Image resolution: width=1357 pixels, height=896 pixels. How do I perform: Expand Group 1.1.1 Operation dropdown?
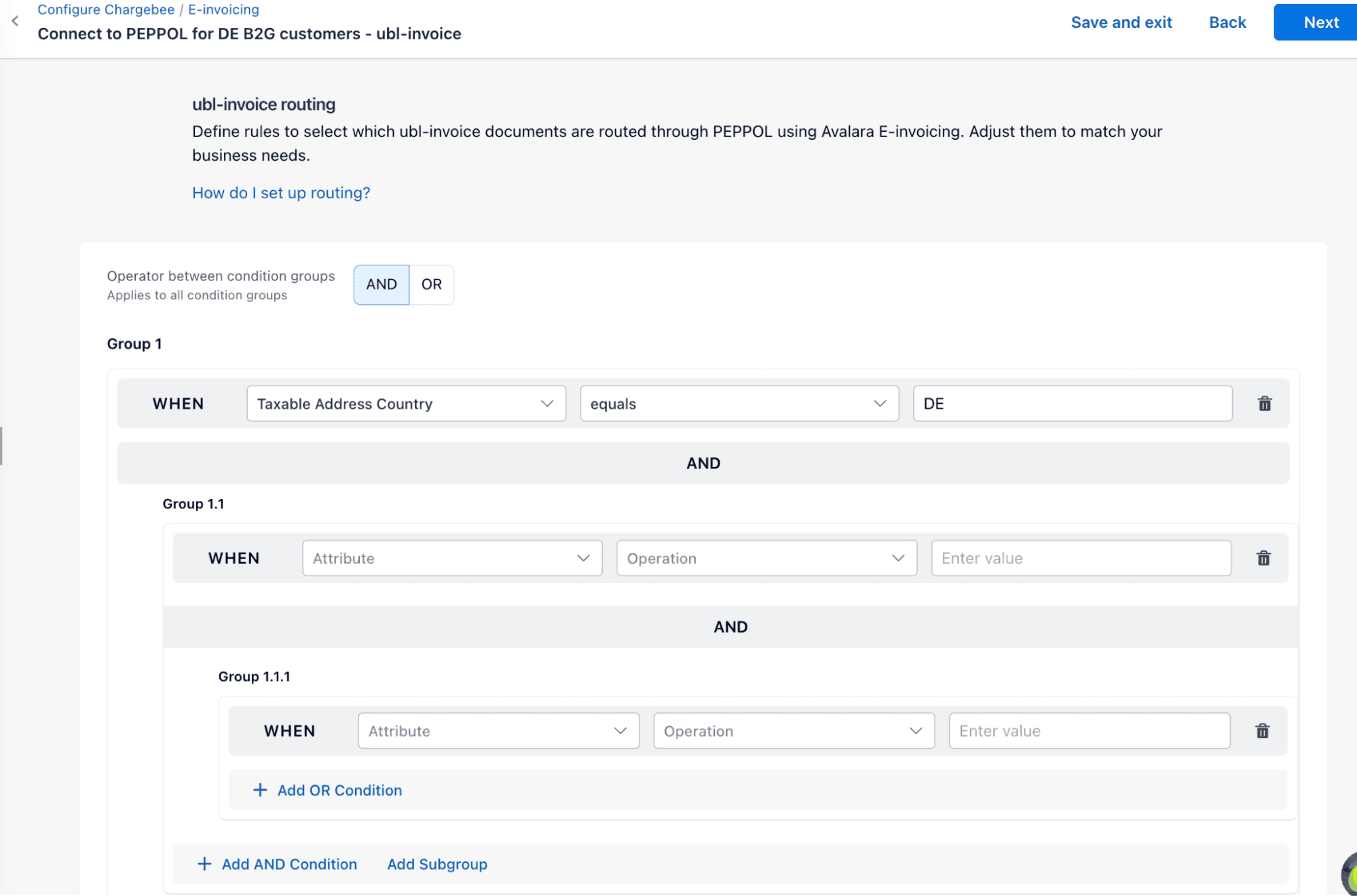[x=793, y=731]
